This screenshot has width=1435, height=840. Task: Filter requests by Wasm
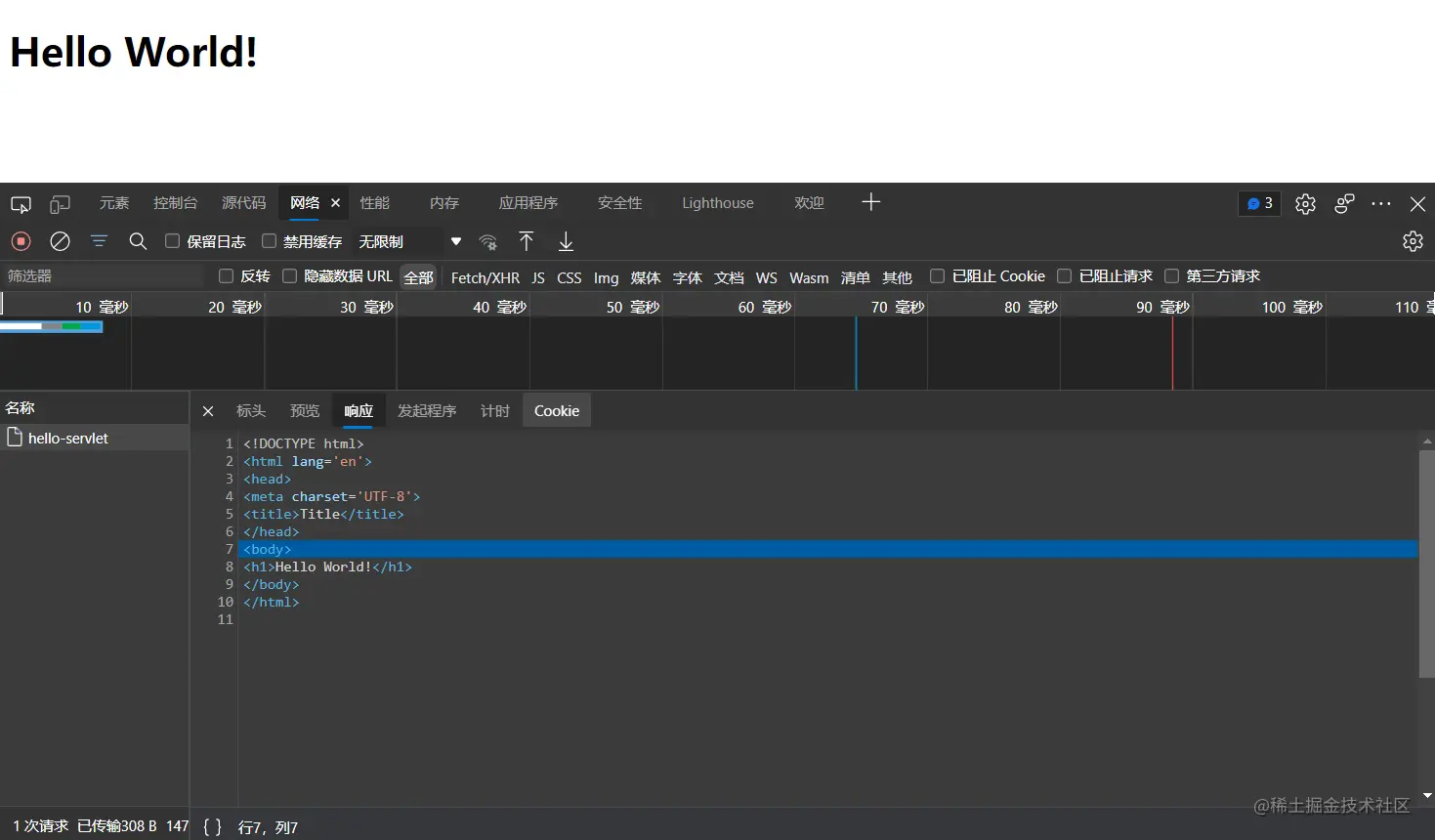[x=809, y=277]
